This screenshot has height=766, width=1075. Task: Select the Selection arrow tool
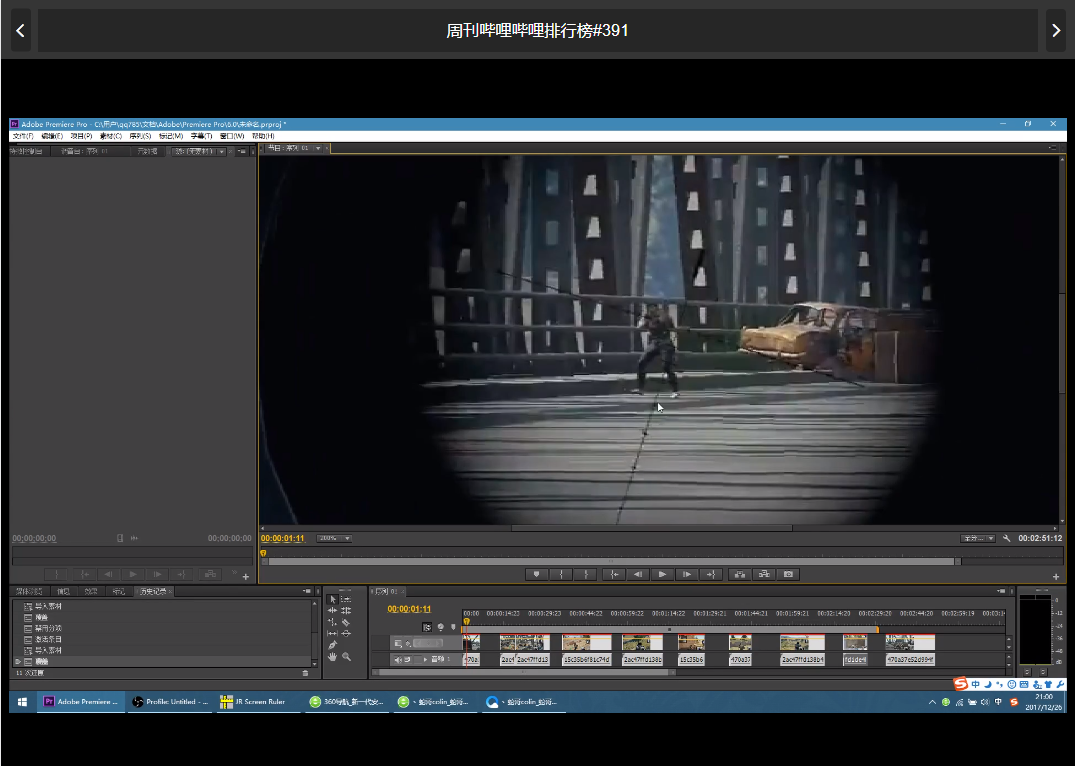[x=333, y=599]
